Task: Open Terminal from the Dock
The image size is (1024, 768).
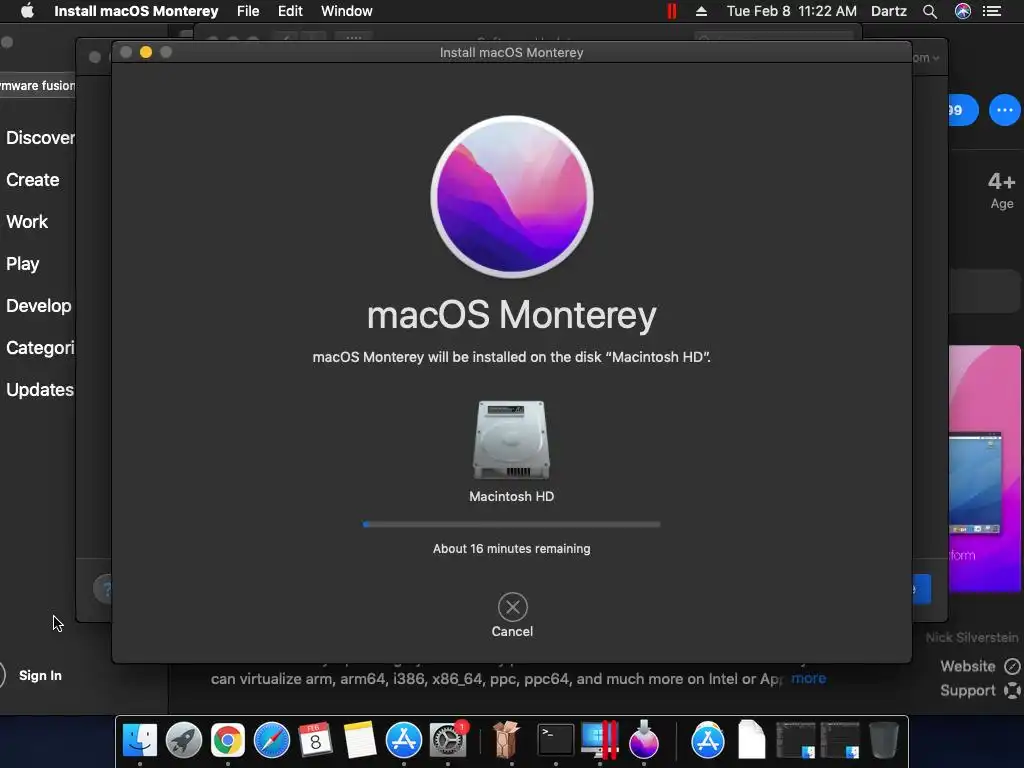Action: coord(555,740)
